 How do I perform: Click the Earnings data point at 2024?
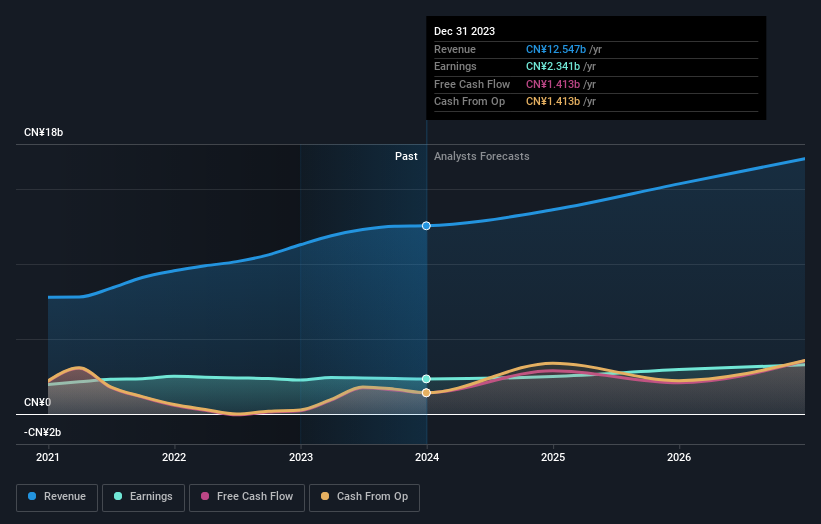coord(426,378)
